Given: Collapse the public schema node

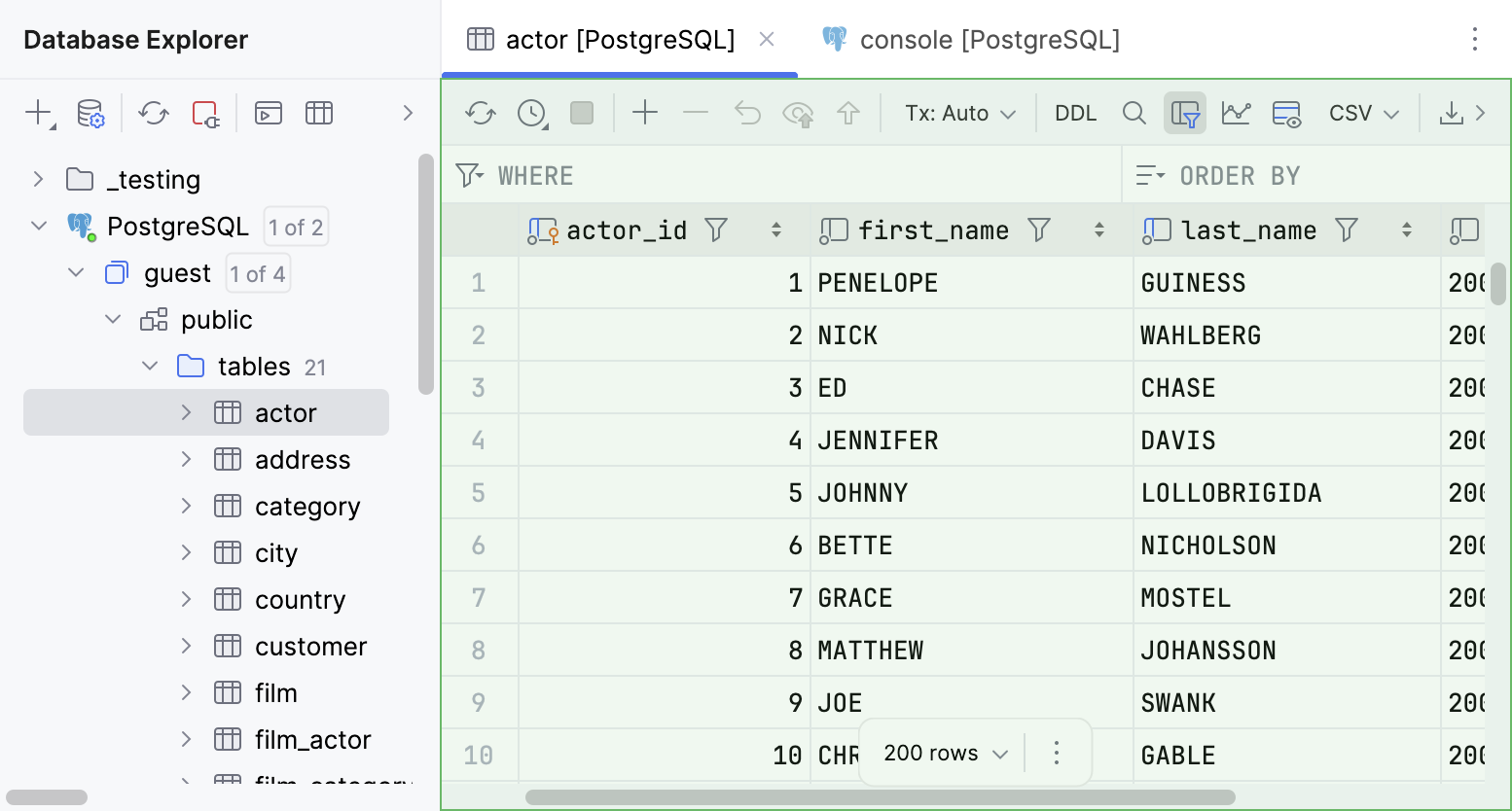Looking at the screenshot, I should (x=112, y=319).
